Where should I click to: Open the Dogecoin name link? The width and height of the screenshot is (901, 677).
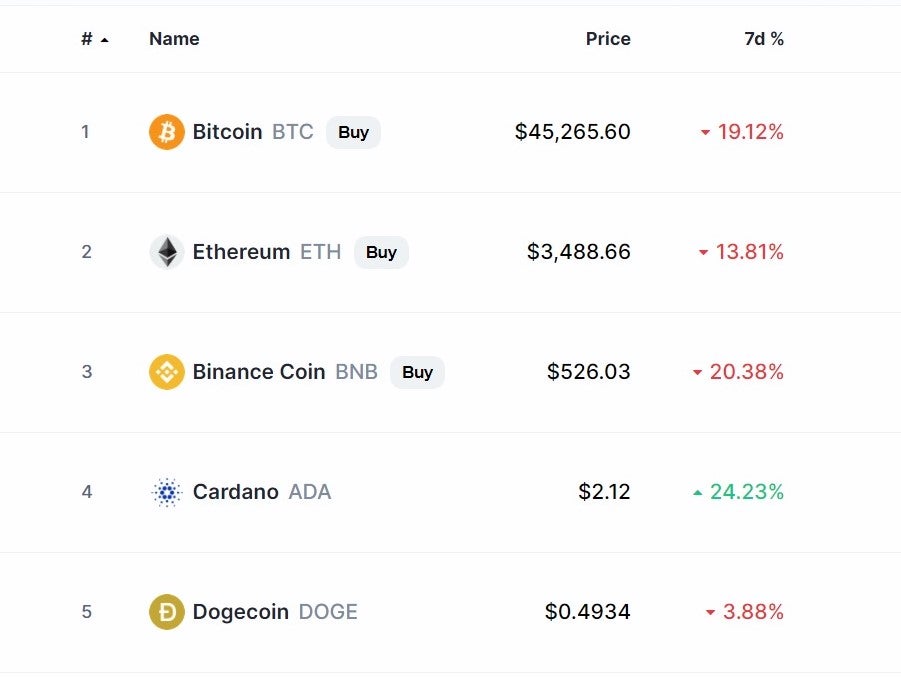tap(241, 612)
